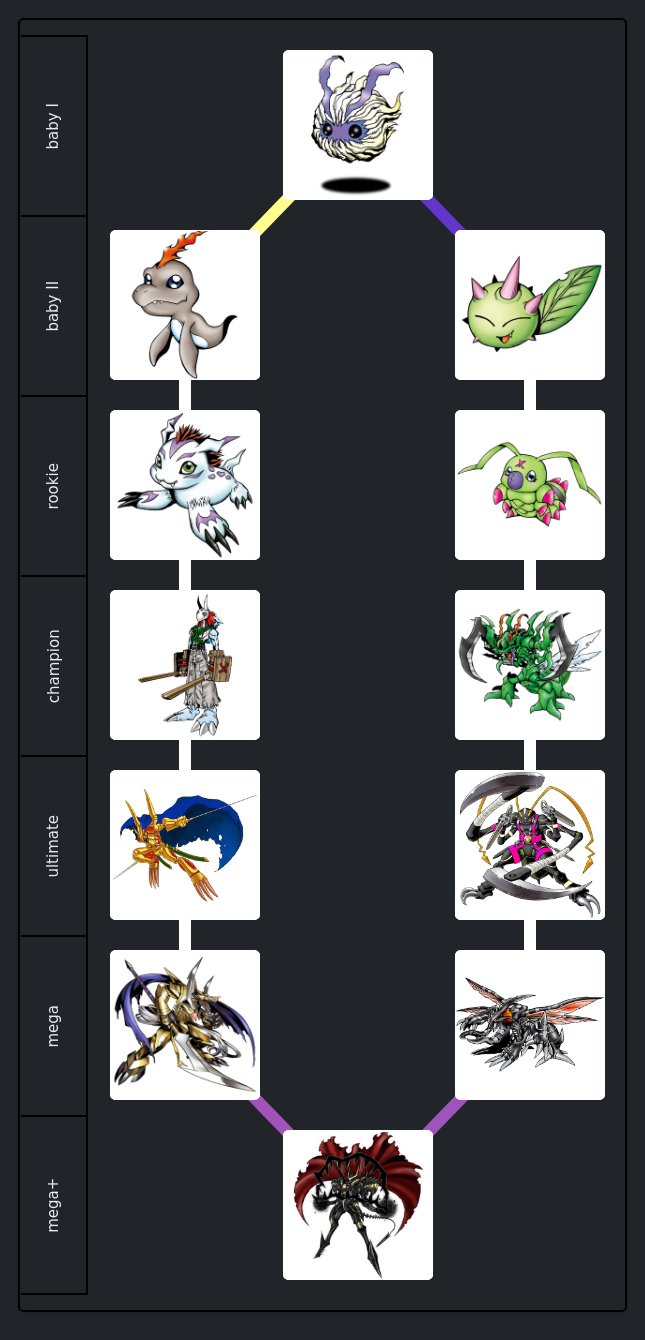The height and width of the screenshot is (1340, 645).
Task: Select the mega stage label
Action: coord(53,1026)
